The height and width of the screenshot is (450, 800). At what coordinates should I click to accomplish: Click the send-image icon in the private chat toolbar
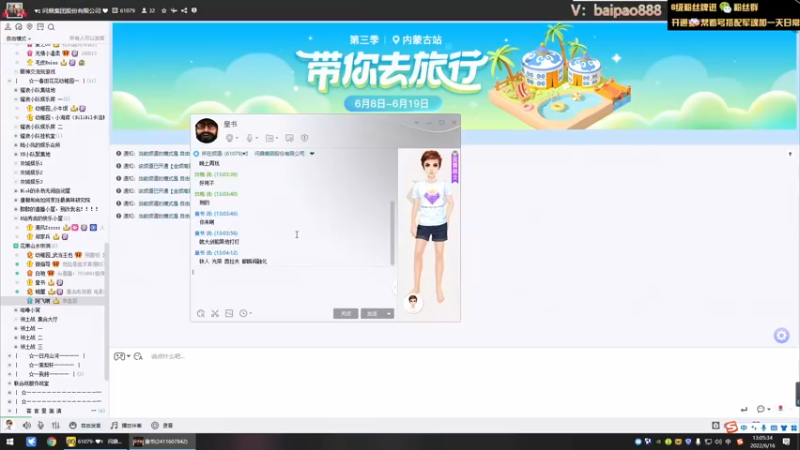coord(229,313)
